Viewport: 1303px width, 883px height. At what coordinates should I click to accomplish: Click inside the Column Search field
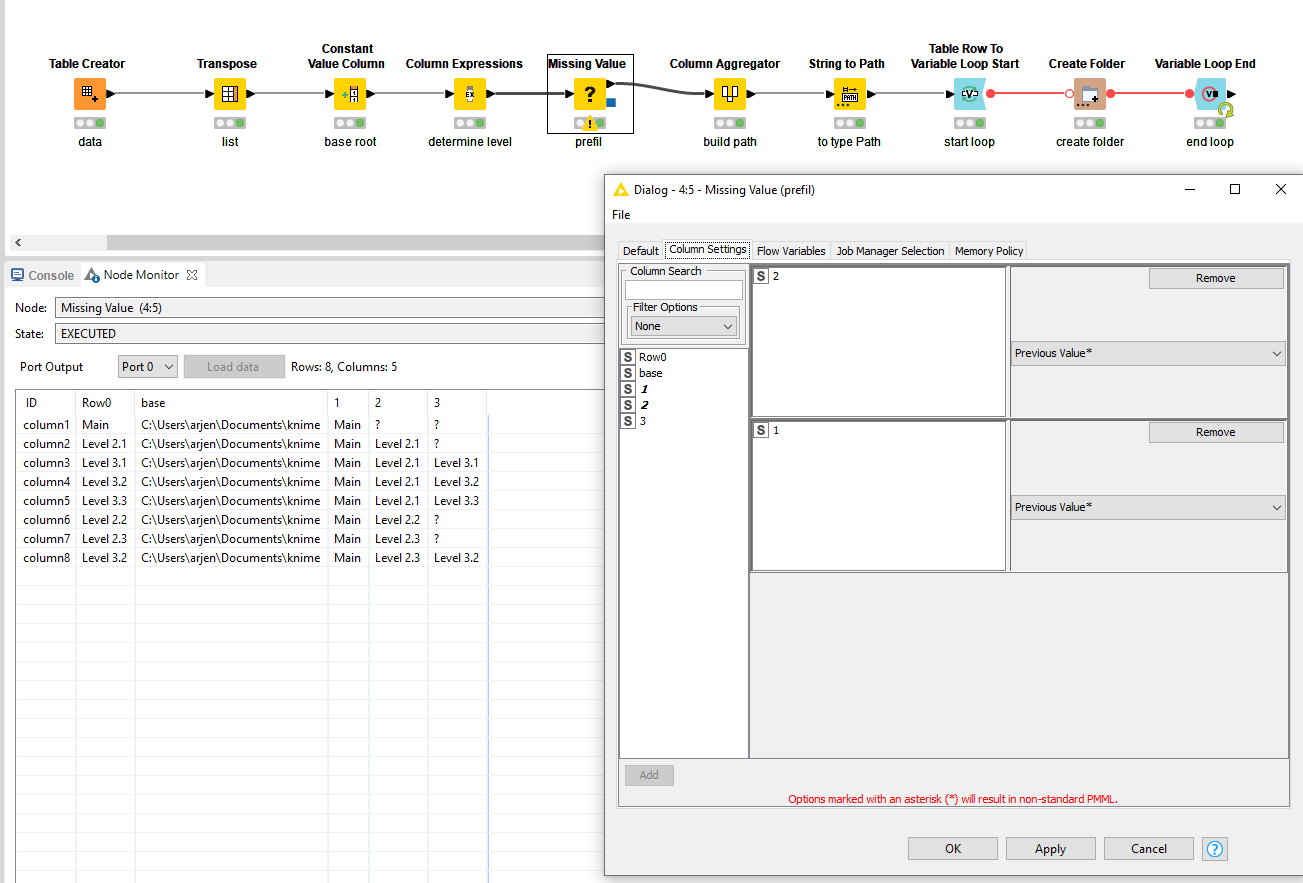(683, 288)
